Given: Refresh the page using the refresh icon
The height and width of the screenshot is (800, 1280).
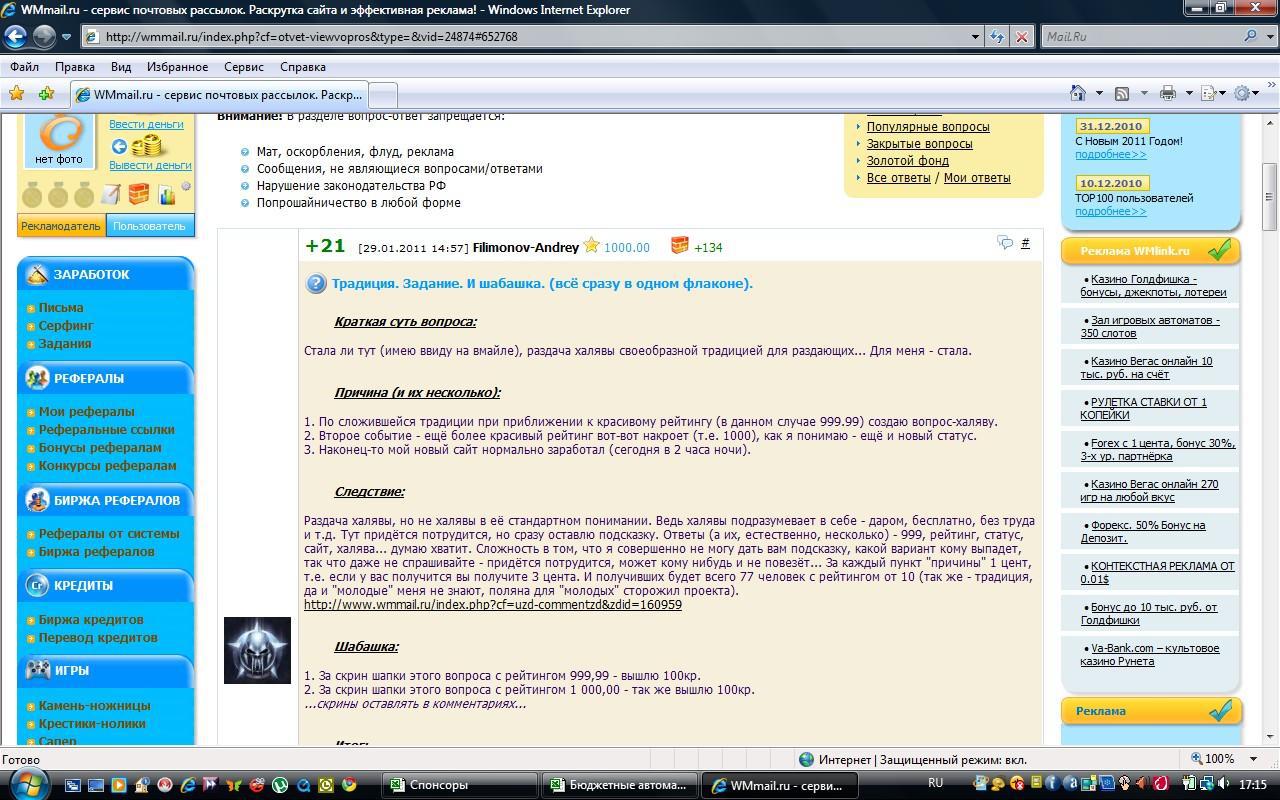Looking at the screenshot, I should 997,37.
